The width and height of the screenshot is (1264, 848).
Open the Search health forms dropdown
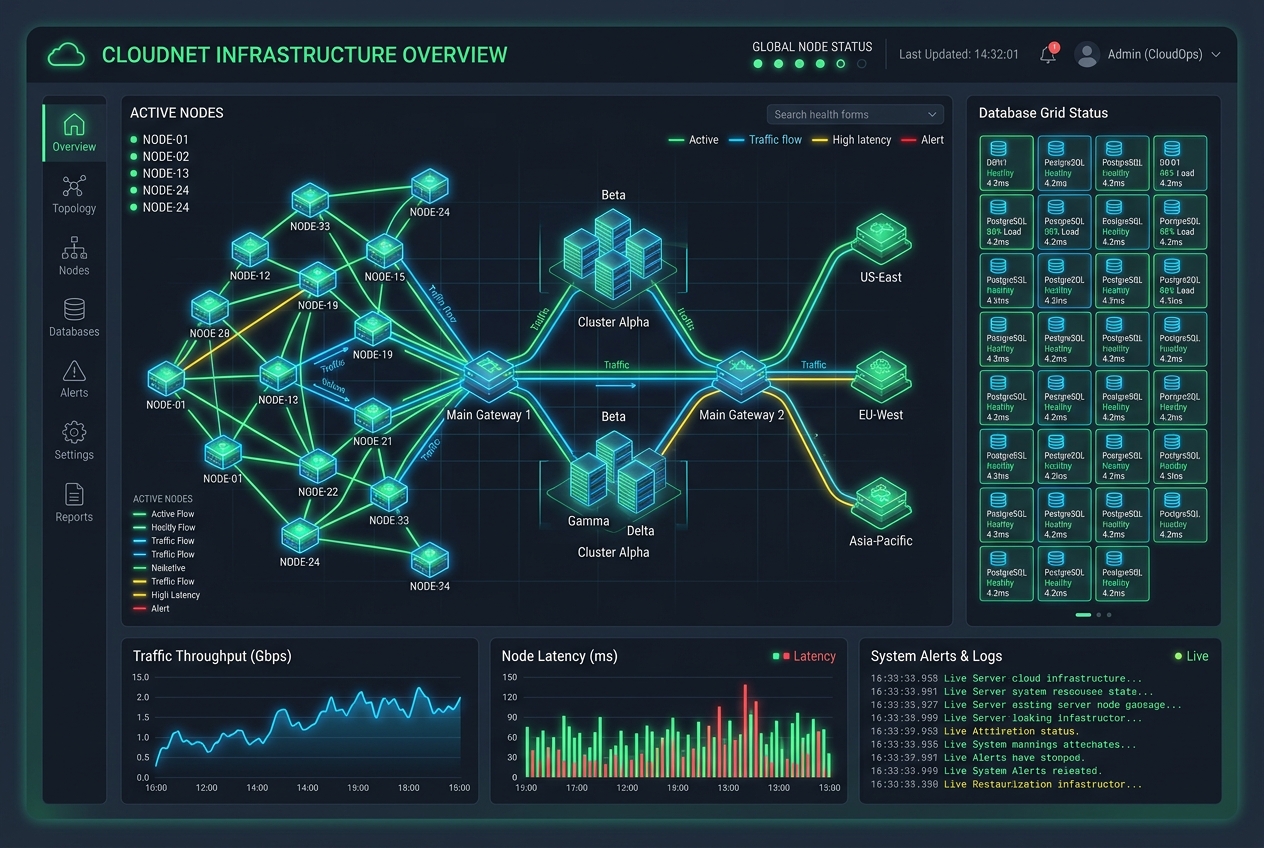tap(855, 114)
